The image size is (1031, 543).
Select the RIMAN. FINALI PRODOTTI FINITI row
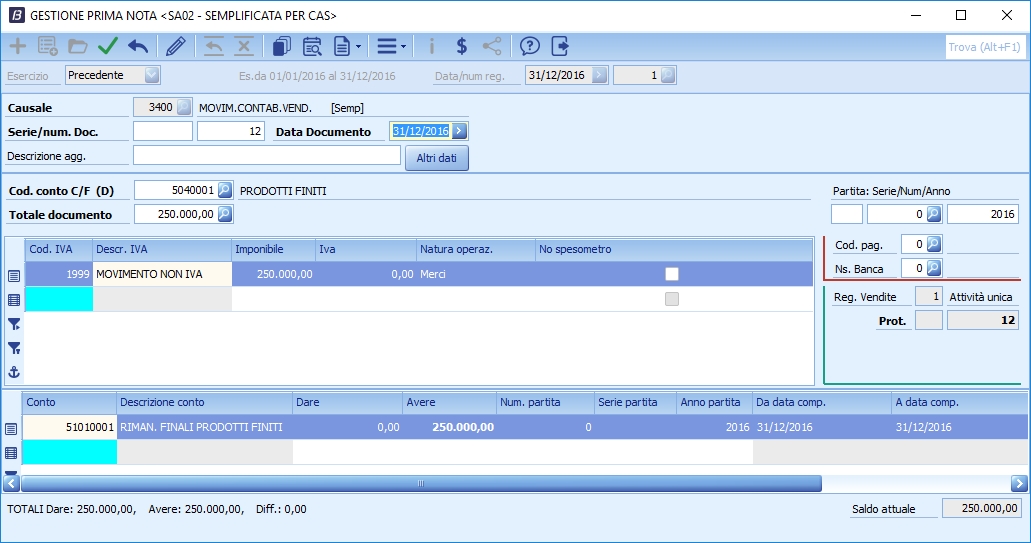[525, 427]
